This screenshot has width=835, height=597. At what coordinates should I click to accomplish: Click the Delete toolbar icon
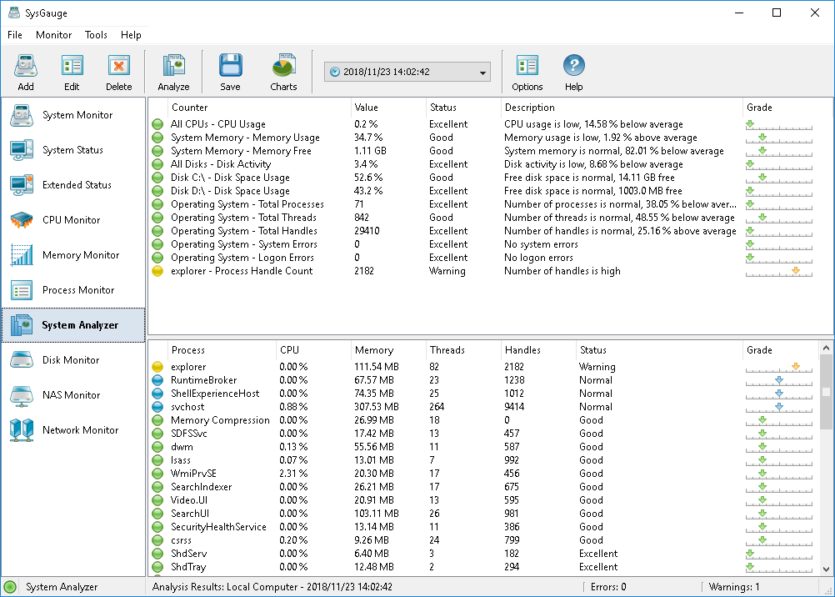coord(119,67)
